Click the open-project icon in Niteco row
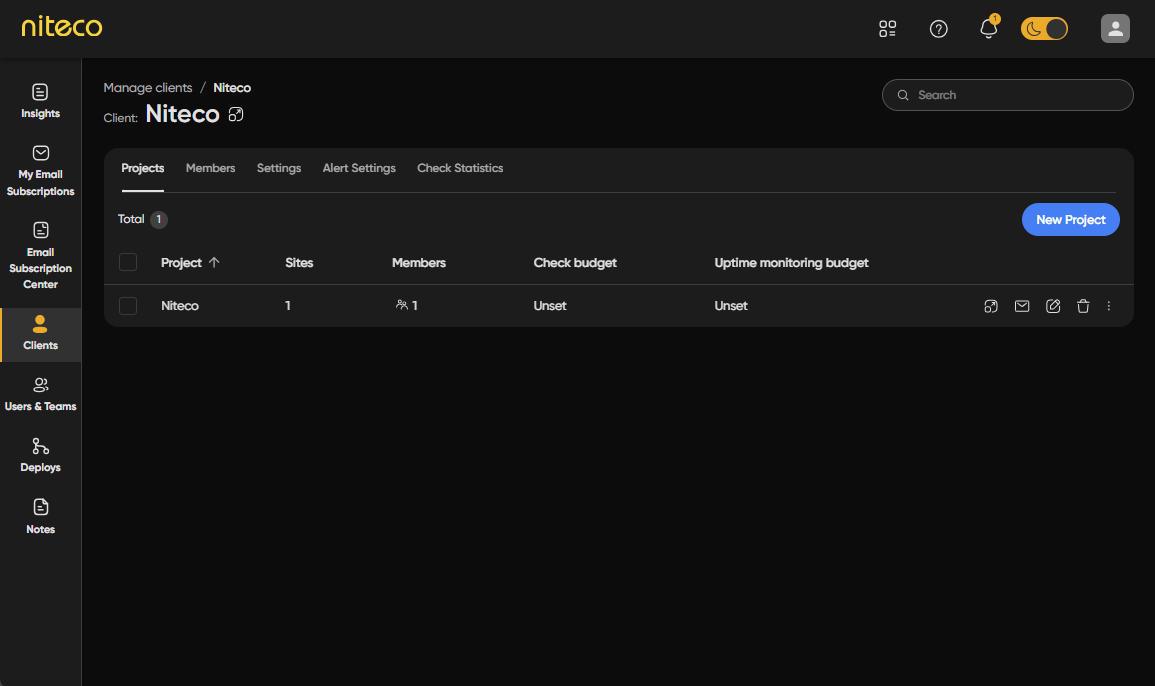 (x=991, y=307)
